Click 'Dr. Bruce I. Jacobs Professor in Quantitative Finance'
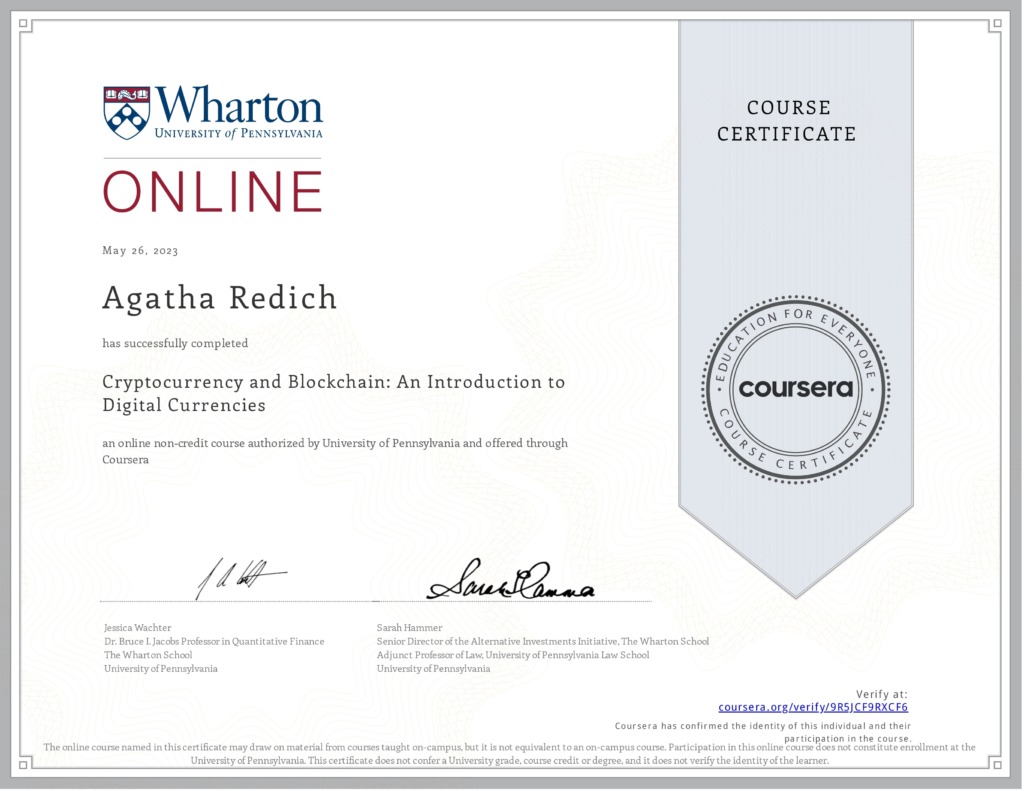Image resolution: width=1024 pixels, height=791 pixels. pos(214,641)
